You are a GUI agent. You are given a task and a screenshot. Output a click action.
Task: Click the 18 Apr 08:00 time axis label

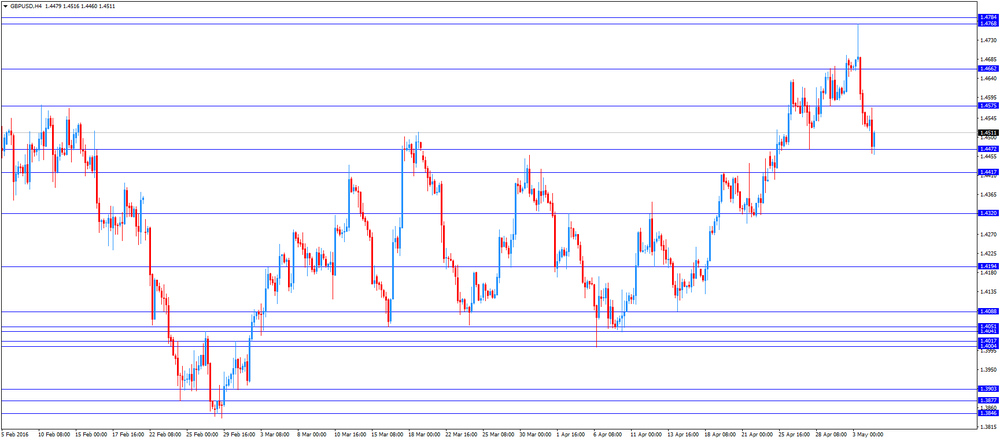[720, 435]
